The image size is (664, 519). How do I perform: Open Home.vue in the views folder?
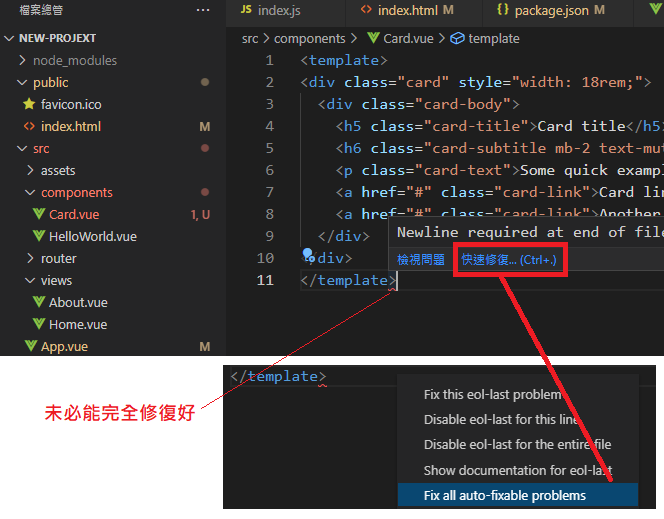point(78,324)
